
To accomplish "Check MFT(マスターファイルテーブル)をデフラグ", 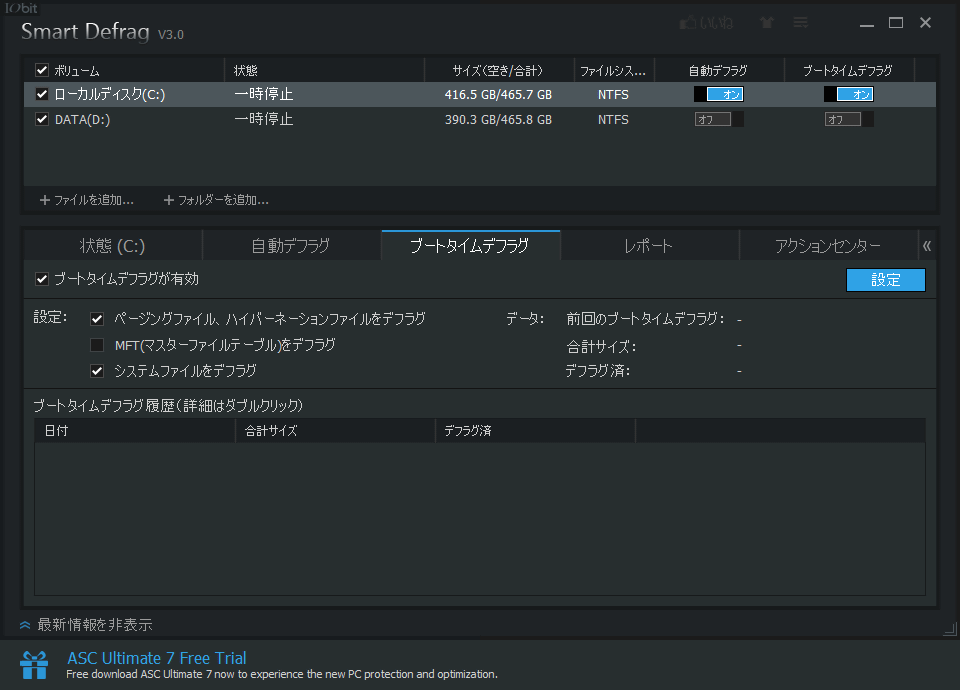I will [97, 345].
